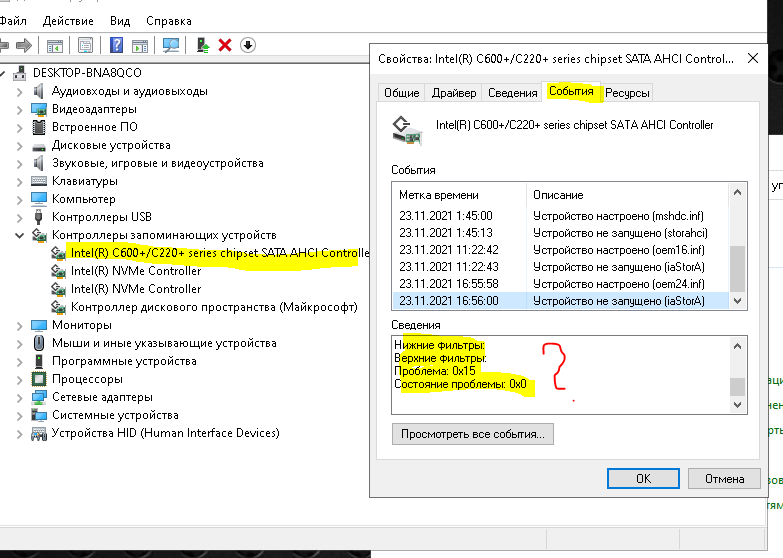Click the blue Help question mark icon
This screenshot has height=558, width=783.
(116, 45)
